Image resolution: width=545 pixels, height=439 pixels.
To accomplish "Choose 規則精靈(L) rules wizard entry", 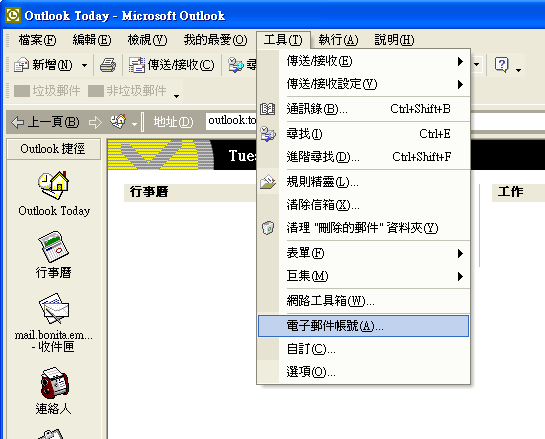I will (364, 182).
